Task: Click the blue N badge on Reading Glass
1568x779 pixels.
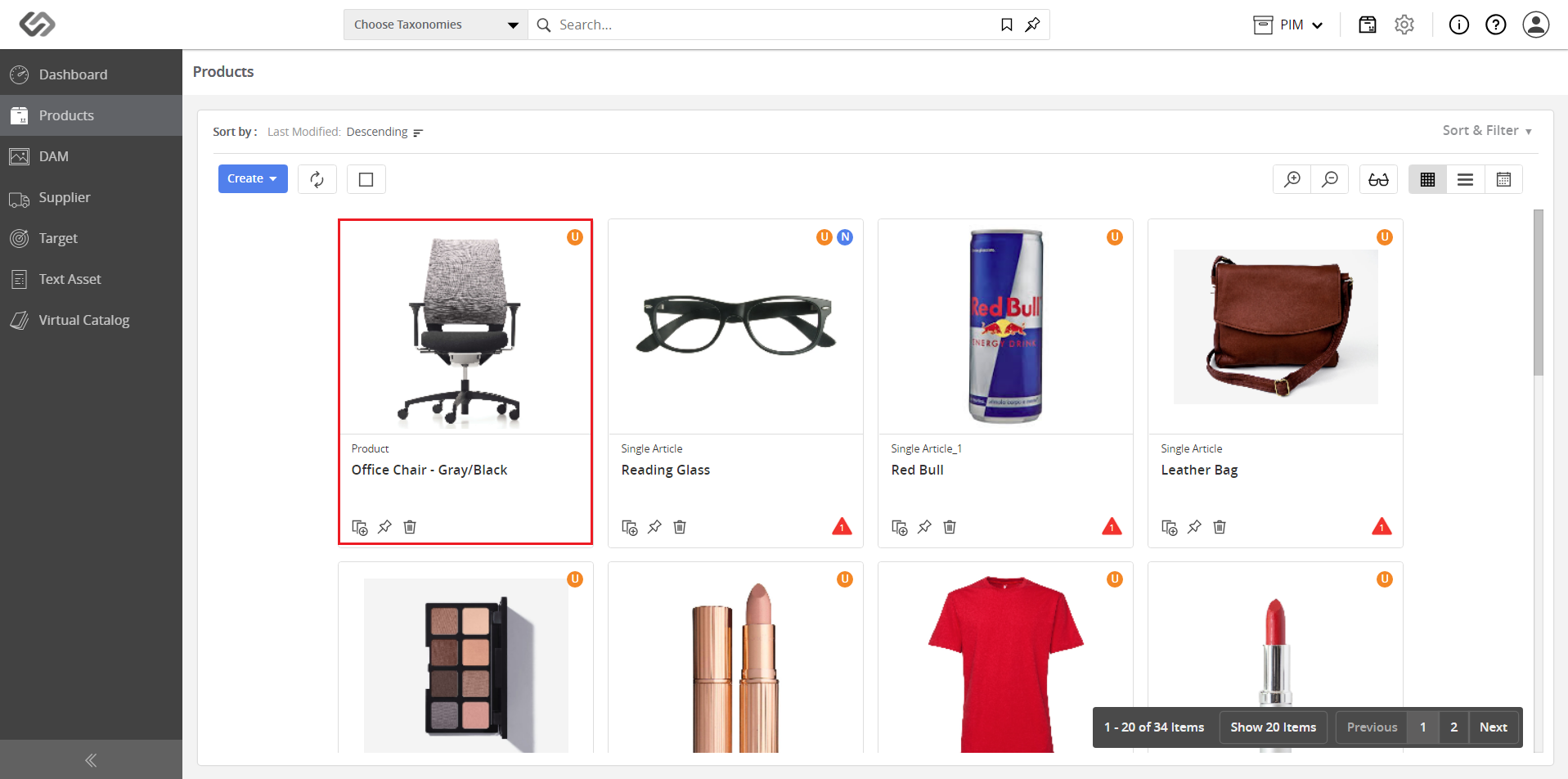Action: pyautogui.click(x=845, y=237)
